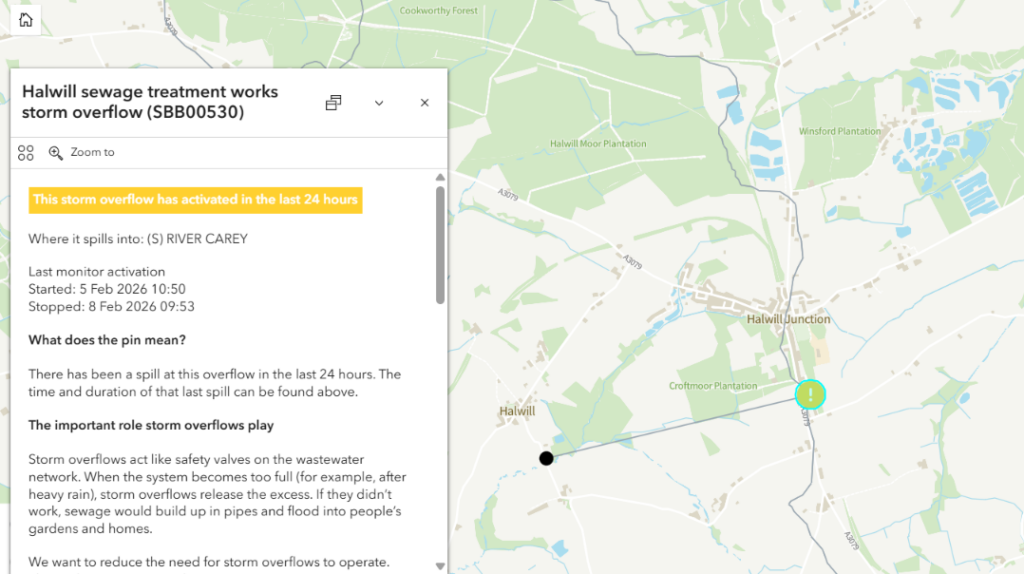Click the Halwill Junction map label
The width and height of the screenshot is (1024, 574).
(x=788, y=319)
